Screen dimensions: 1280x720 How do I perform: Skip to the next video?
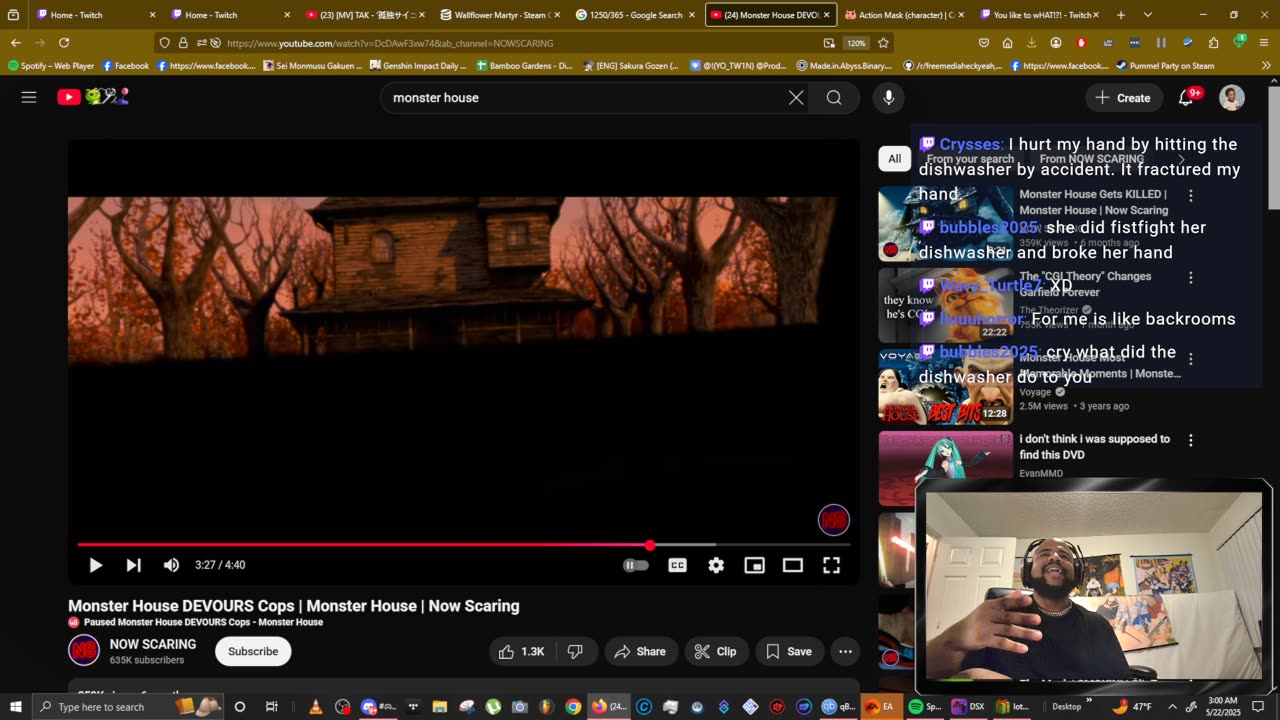(133, 565)
